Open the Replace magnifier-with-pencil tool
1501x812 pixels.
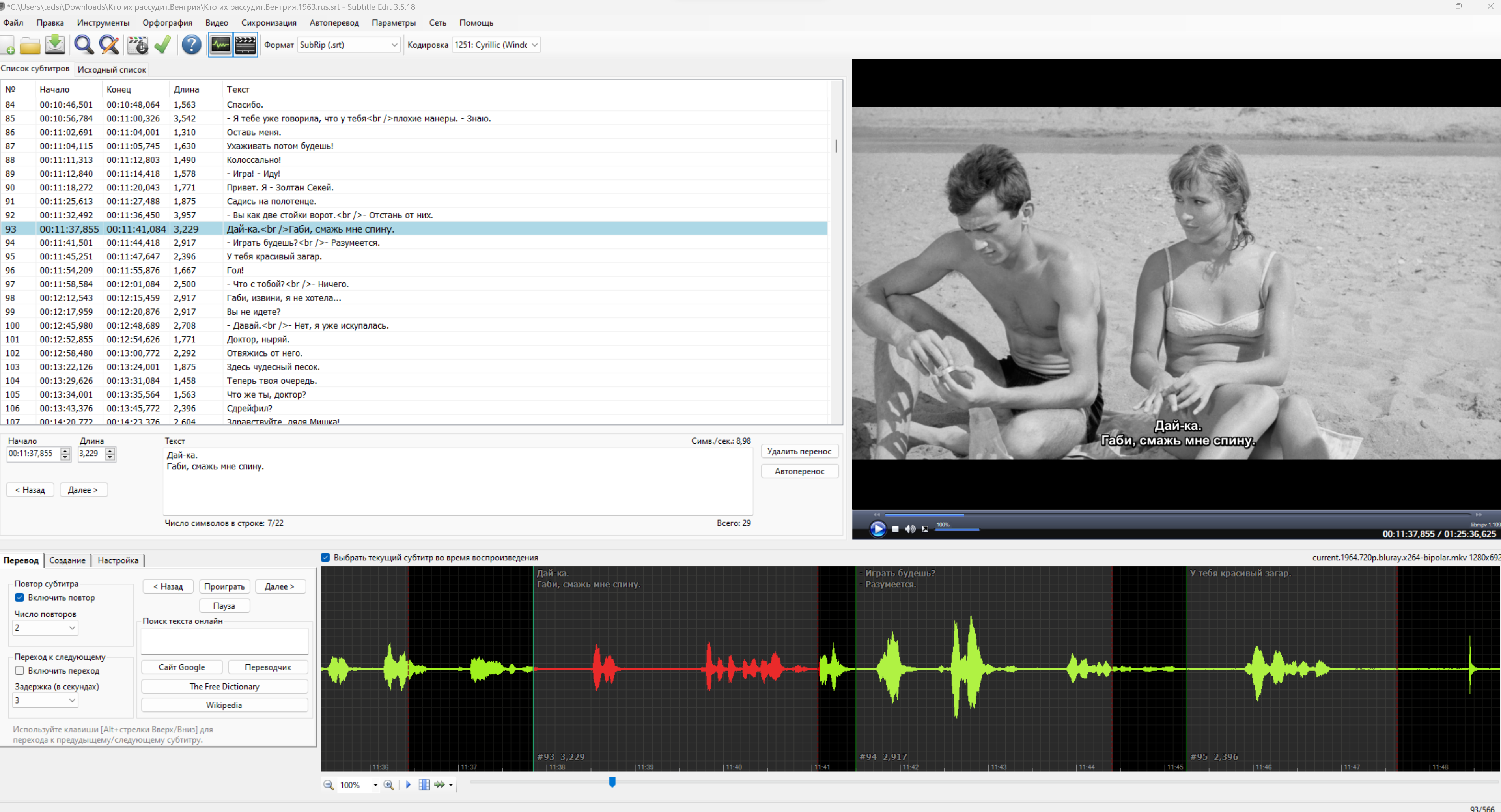[x=109, y=45]
